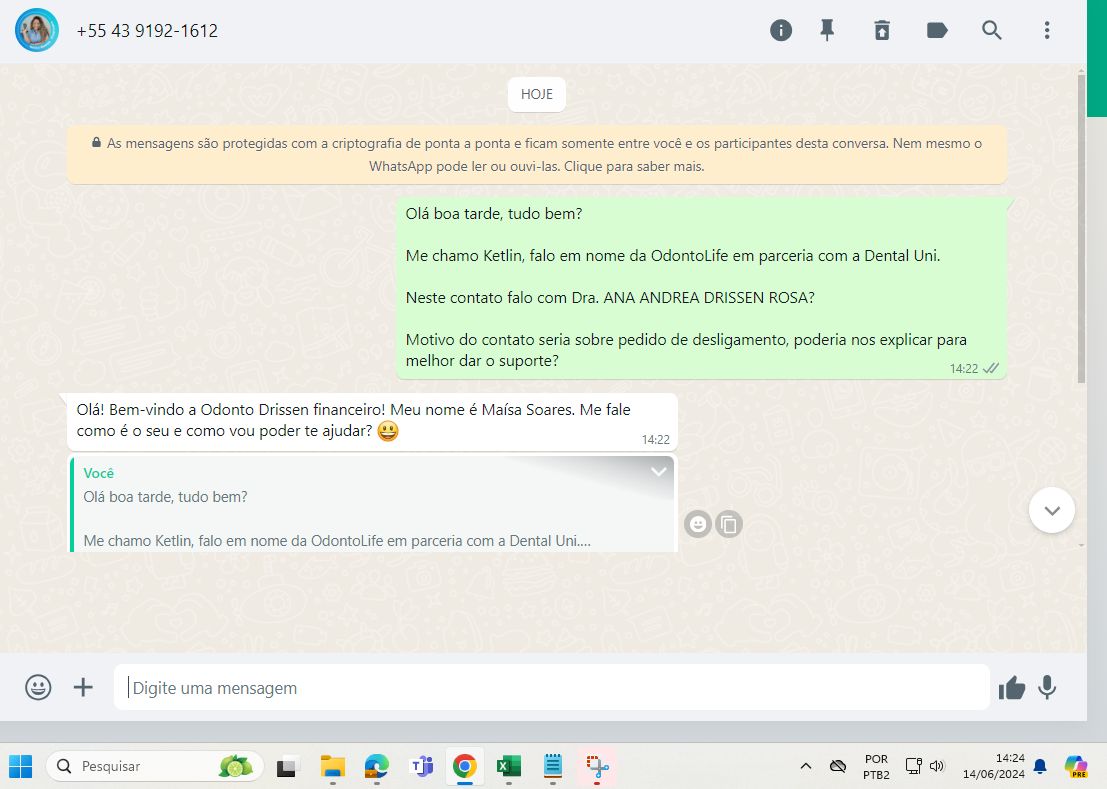Open Microsoft Teams from the taskbar
1107x789 pixels.
(421, 766)
